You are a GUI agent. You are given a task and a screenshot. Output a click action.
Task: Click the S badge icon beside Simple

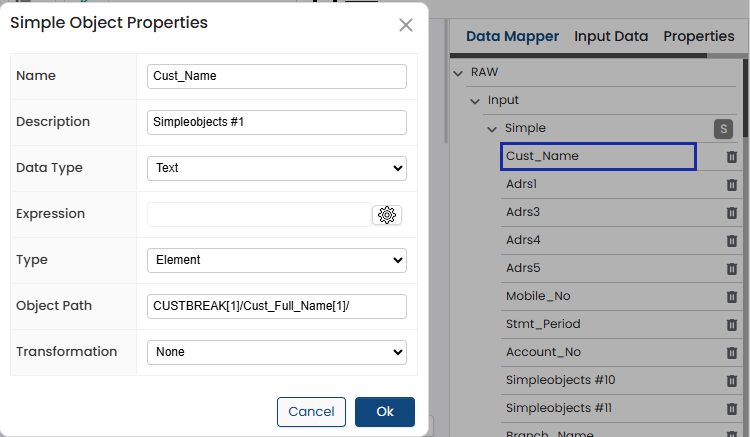click(723, 128)
